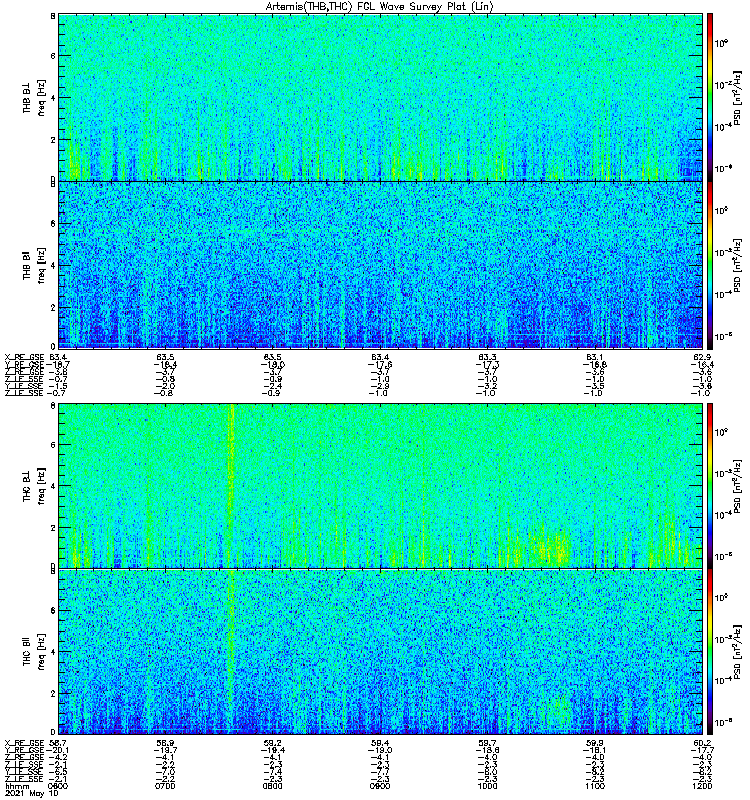Click the THC B-perp panel color bar
Image resolution: width=750 pixels, height=800 pixels.
pos(710,485)
